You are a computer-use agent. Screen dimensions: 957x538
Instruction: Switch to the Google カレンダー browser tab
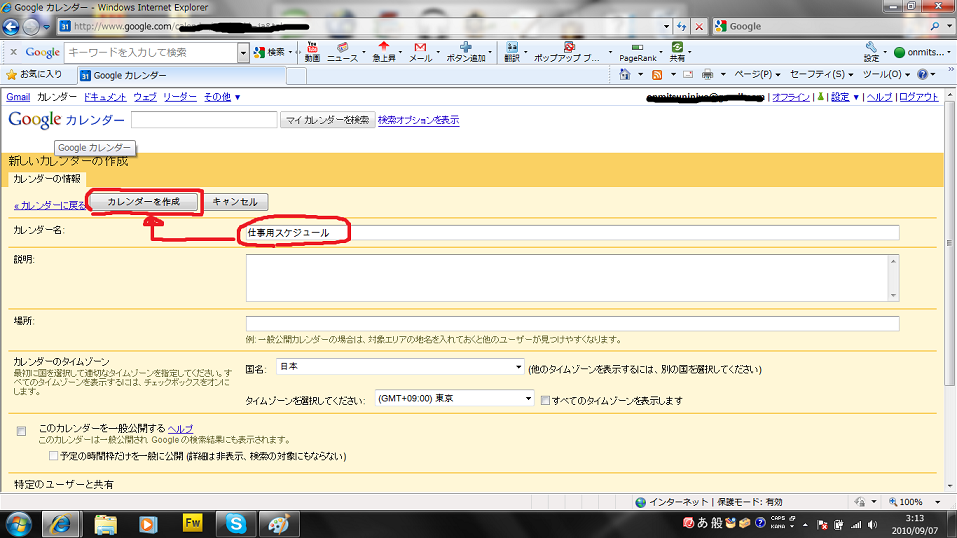[x=181, y=75]
